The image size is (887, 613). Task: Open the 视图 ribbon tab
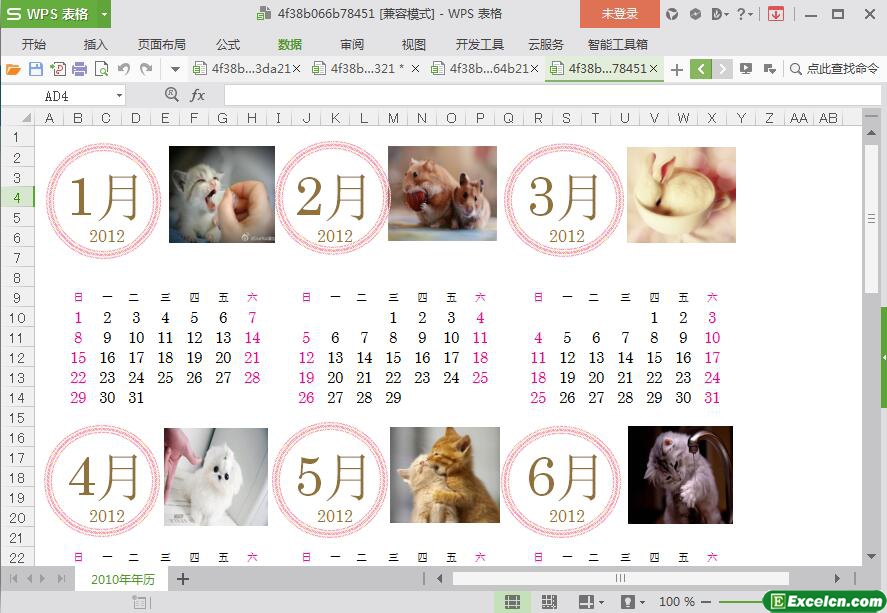tap(414, 45)
